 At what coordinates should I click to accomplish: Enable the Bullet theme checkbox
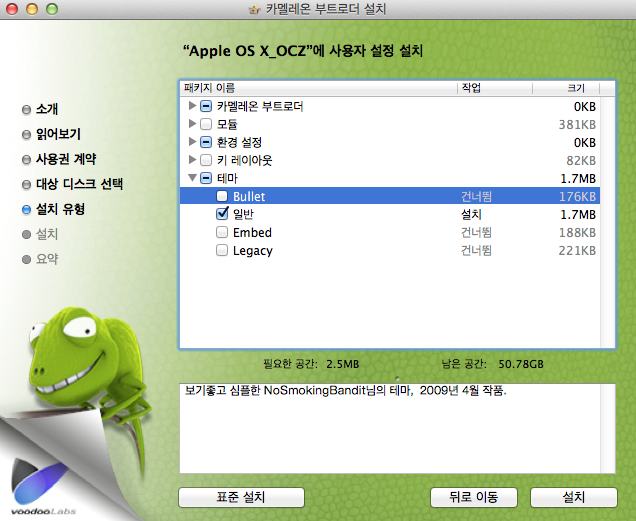tap(222, 196)
